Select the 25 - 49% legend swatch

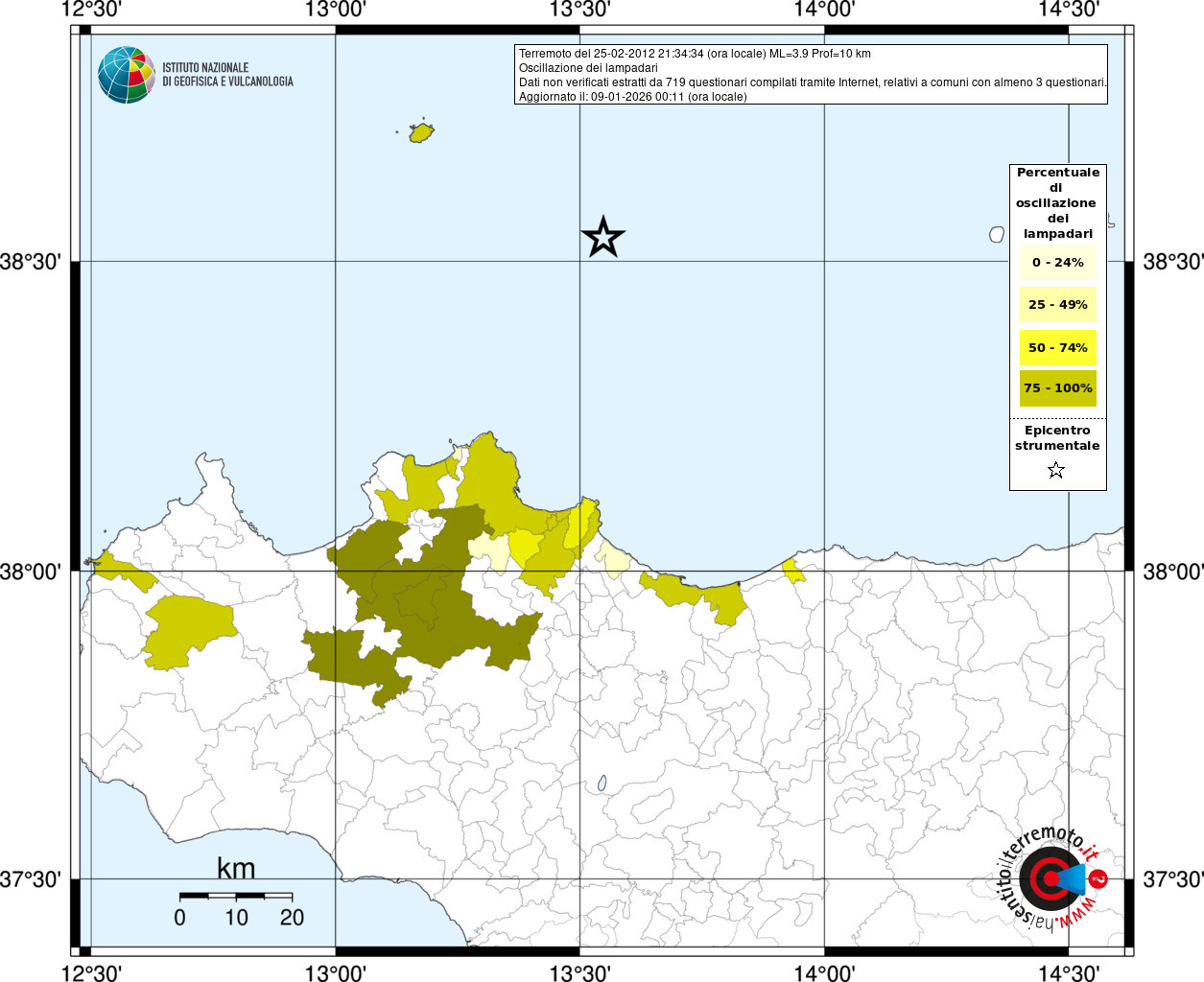[1057, 305]
